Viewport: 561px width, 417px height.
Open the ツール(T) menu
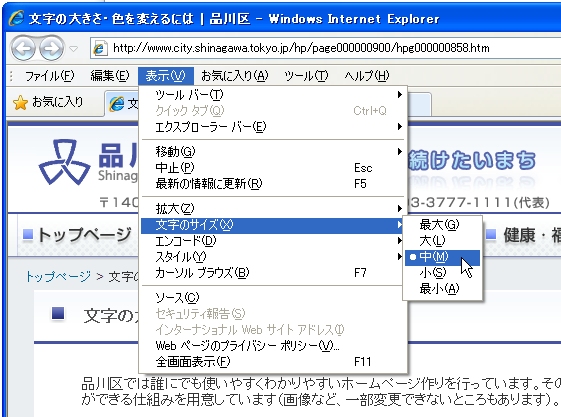tap(306, 76)
